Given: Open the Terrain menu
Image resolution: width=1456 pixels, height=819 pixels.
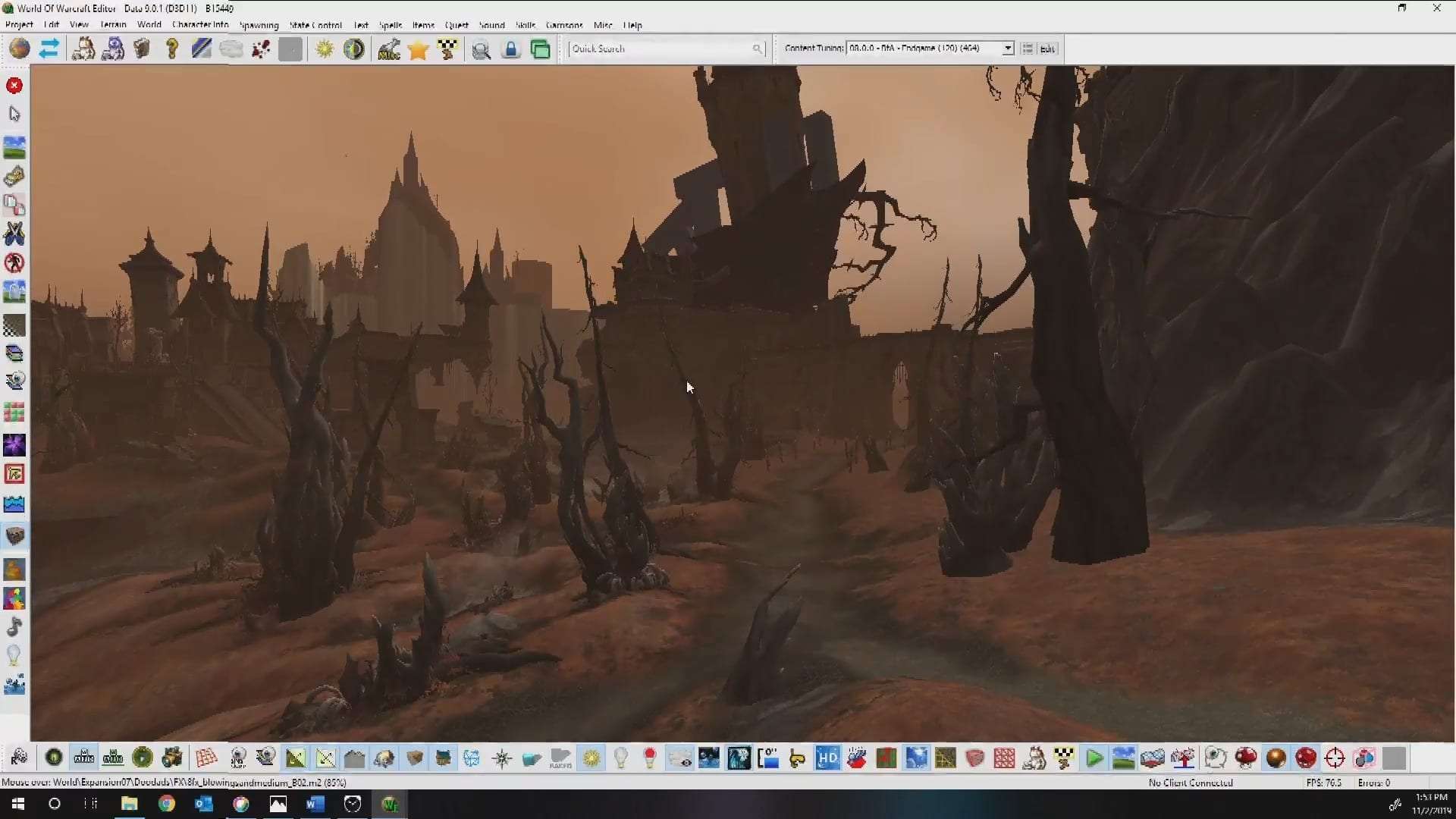Looking at the screenshot, I should tap(113, 25).
